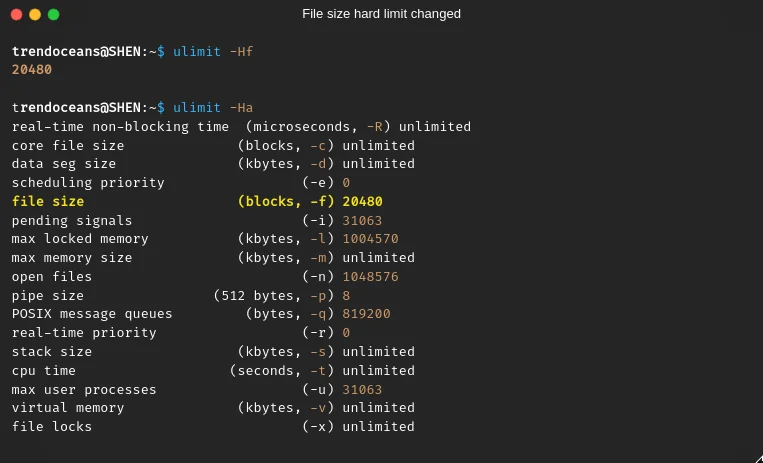Click the 'ulimit -Ha' command text
This screenshot has height=463, width=763.
point(212,107)
